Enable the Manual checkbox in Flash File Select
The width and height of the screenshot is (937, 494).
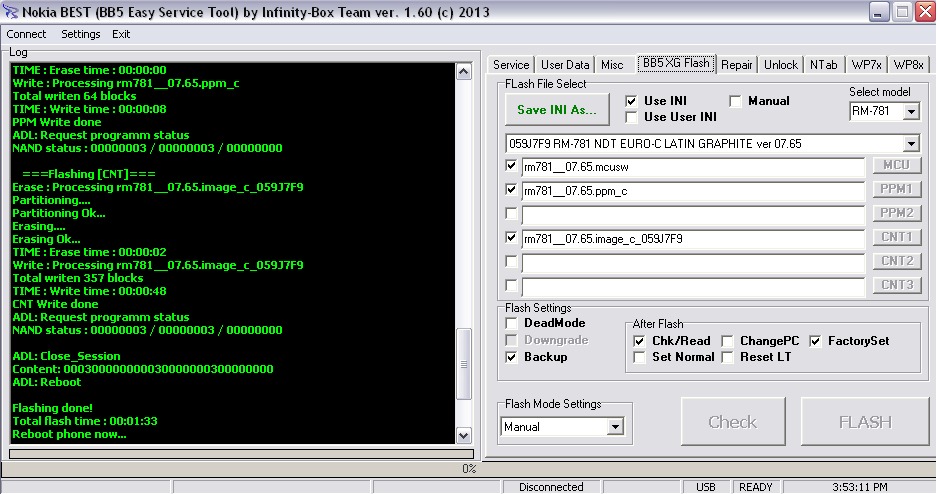[x=736, y=101]
